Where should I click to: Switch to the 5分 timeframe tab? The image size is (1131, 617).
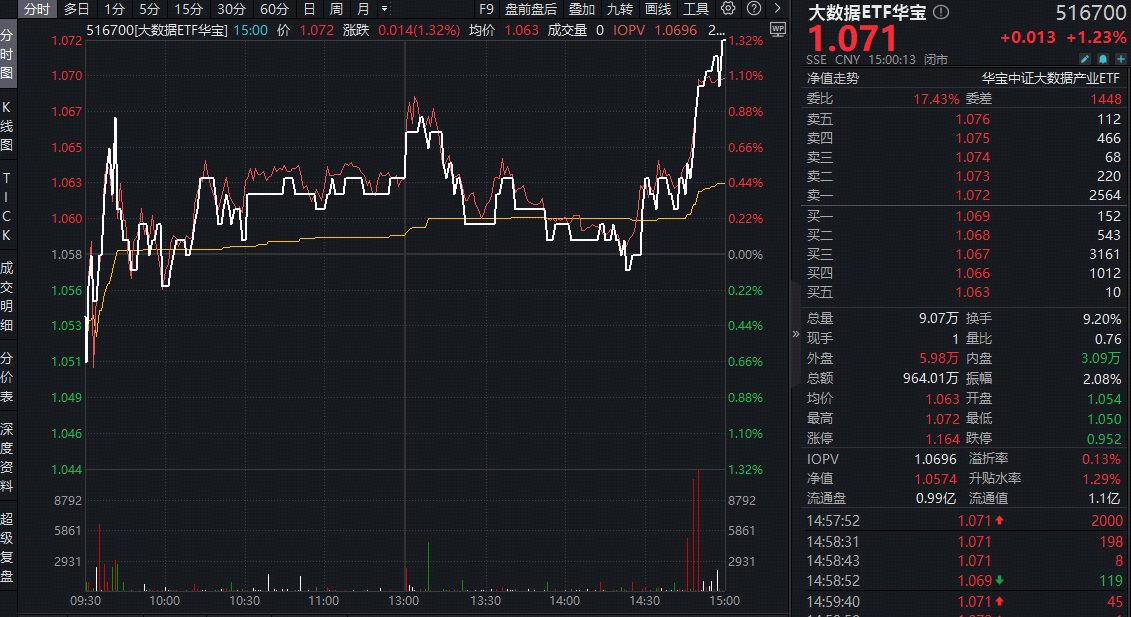click(x=149, y=9)
